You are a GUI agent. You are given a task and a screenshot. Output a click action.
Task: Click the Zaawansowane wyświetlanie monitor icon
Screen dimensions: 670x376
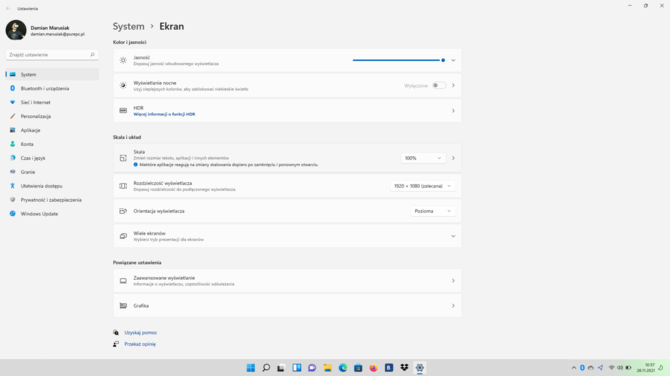pos(123,281)
